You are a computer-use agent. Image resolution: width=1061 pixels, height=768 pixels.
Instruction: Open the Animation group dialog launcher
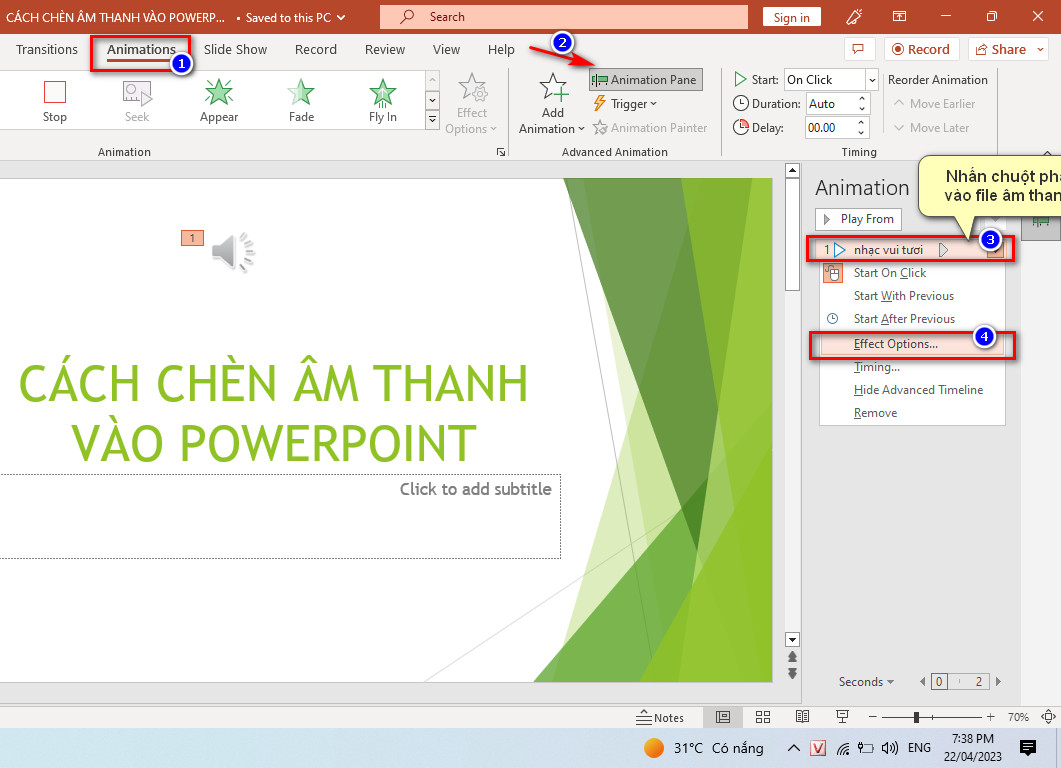point(501,152)
